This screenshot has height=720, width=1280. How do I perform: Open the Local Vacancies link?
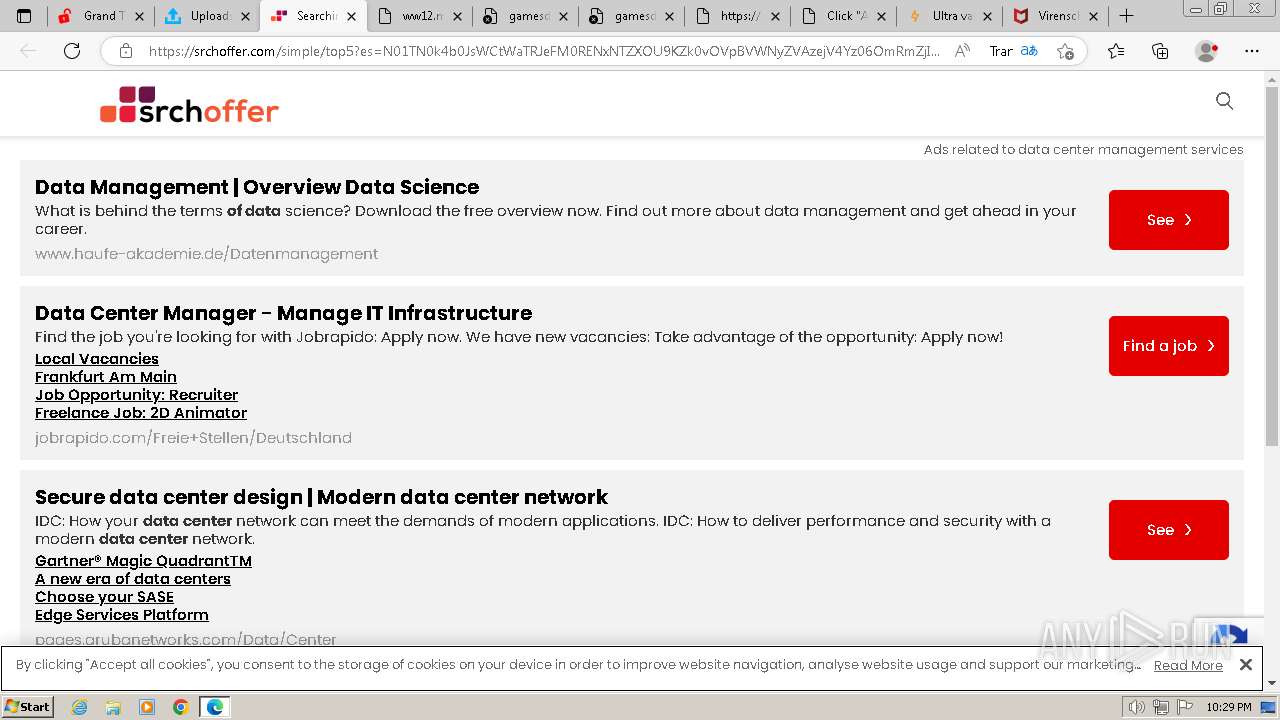coord(97,359)
